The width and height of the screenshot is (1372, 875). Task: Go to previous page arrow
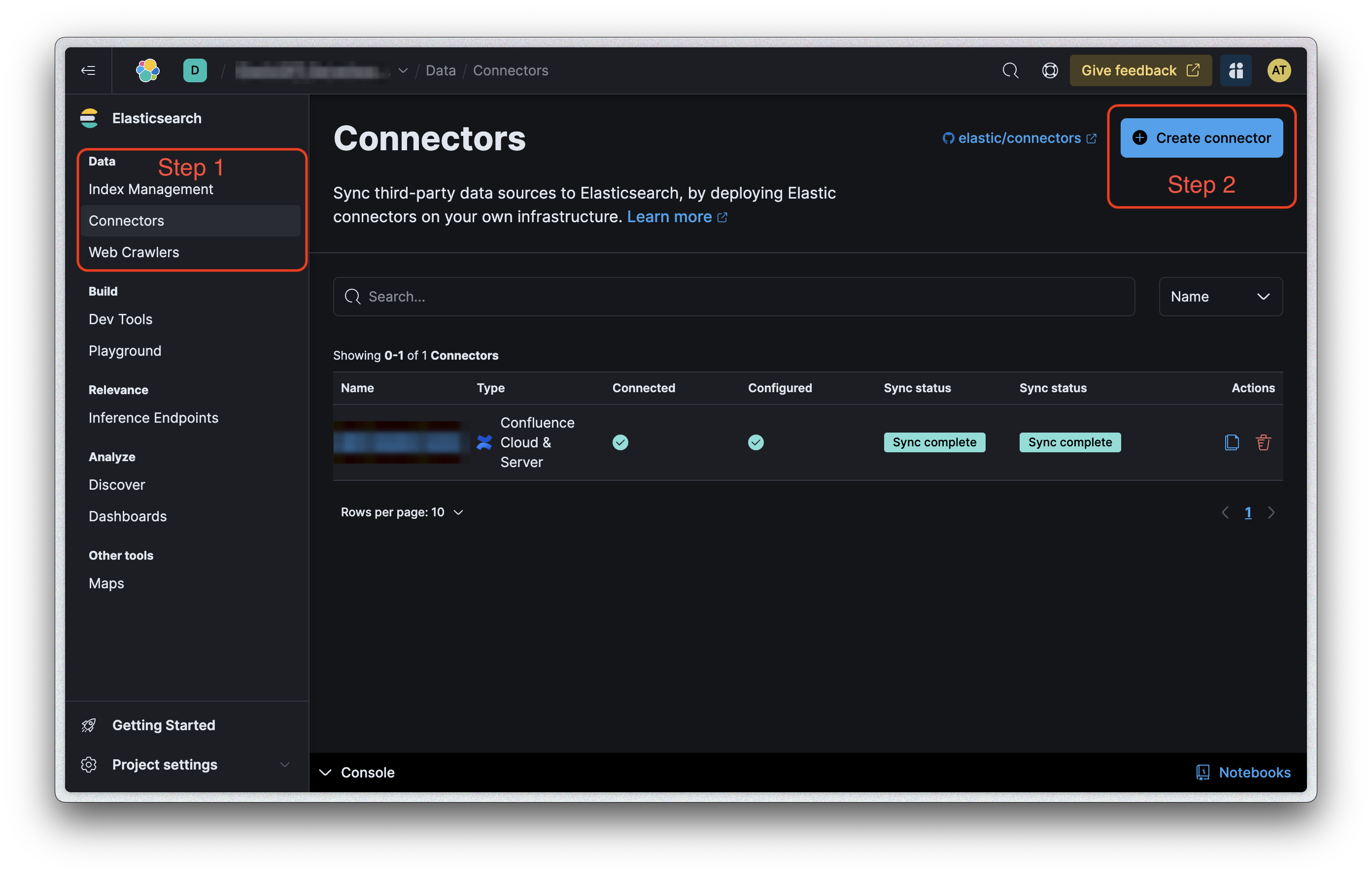1225,512
